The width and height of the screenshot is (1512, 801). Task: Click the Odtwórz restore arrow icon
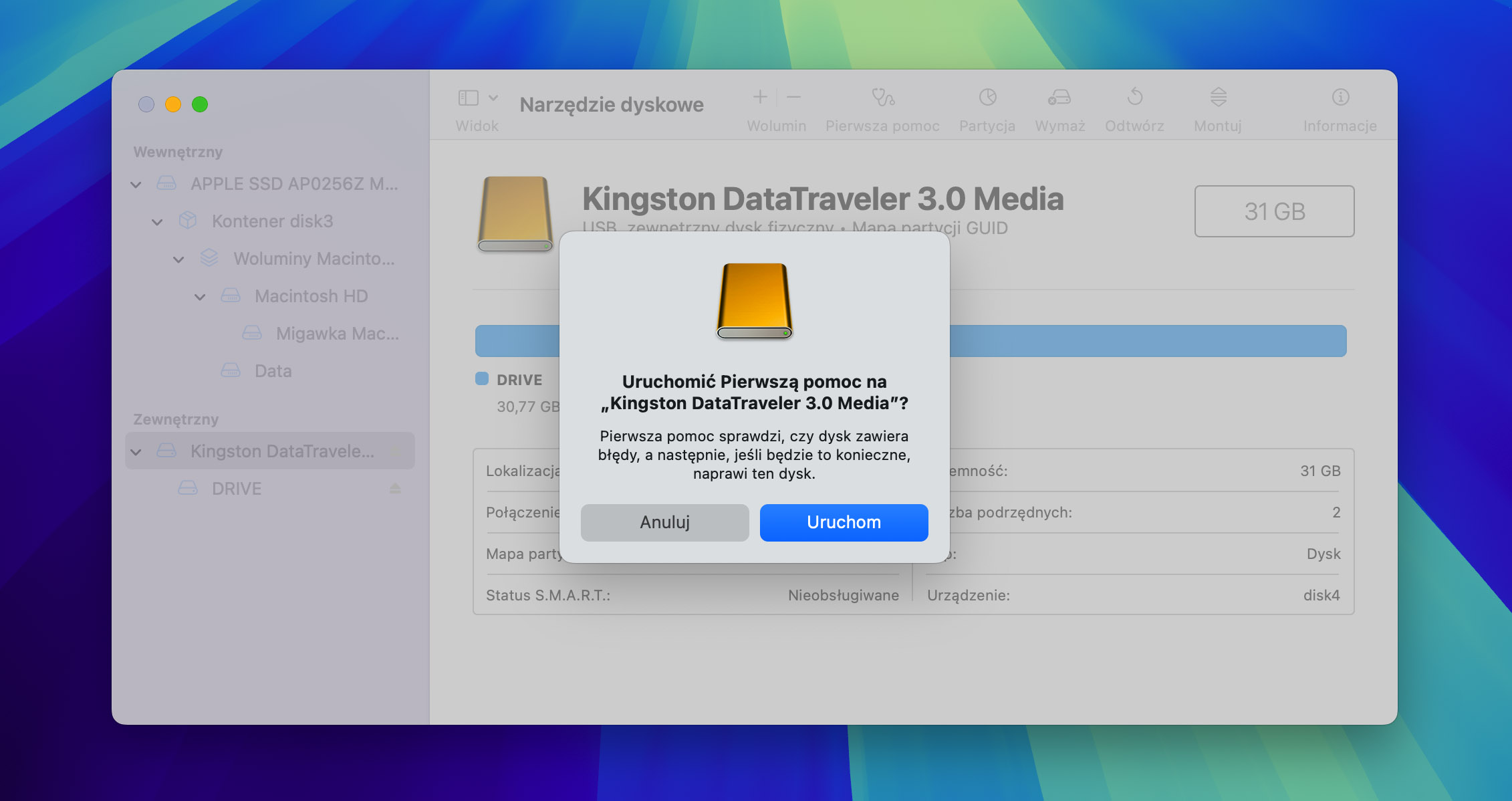[x=1135, y=97]
